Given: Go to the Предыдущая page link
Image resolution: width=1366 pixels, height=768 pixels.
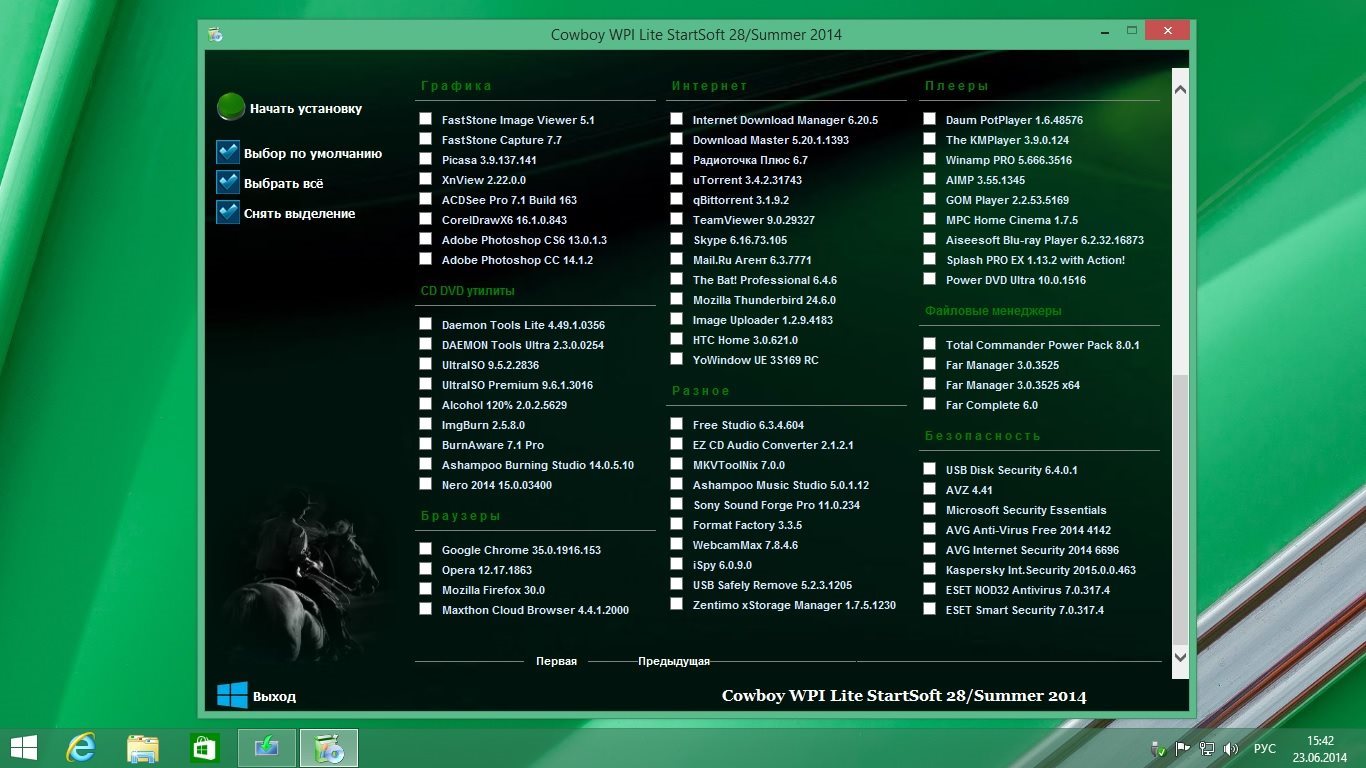Looking at the screenshot, I should coord(674,661).
